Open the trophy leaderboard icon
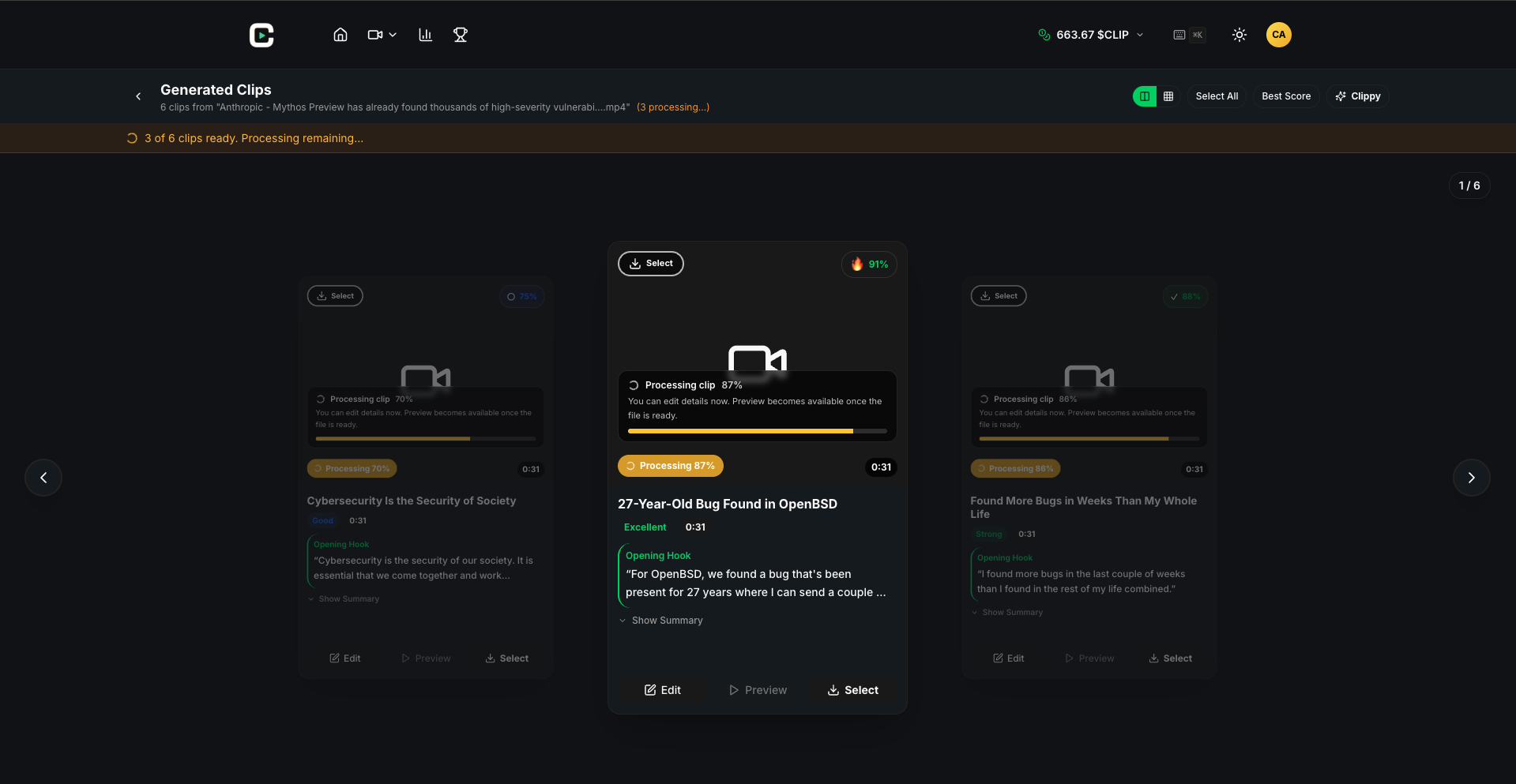1516x784 pixels. click(x=461, y=35)
